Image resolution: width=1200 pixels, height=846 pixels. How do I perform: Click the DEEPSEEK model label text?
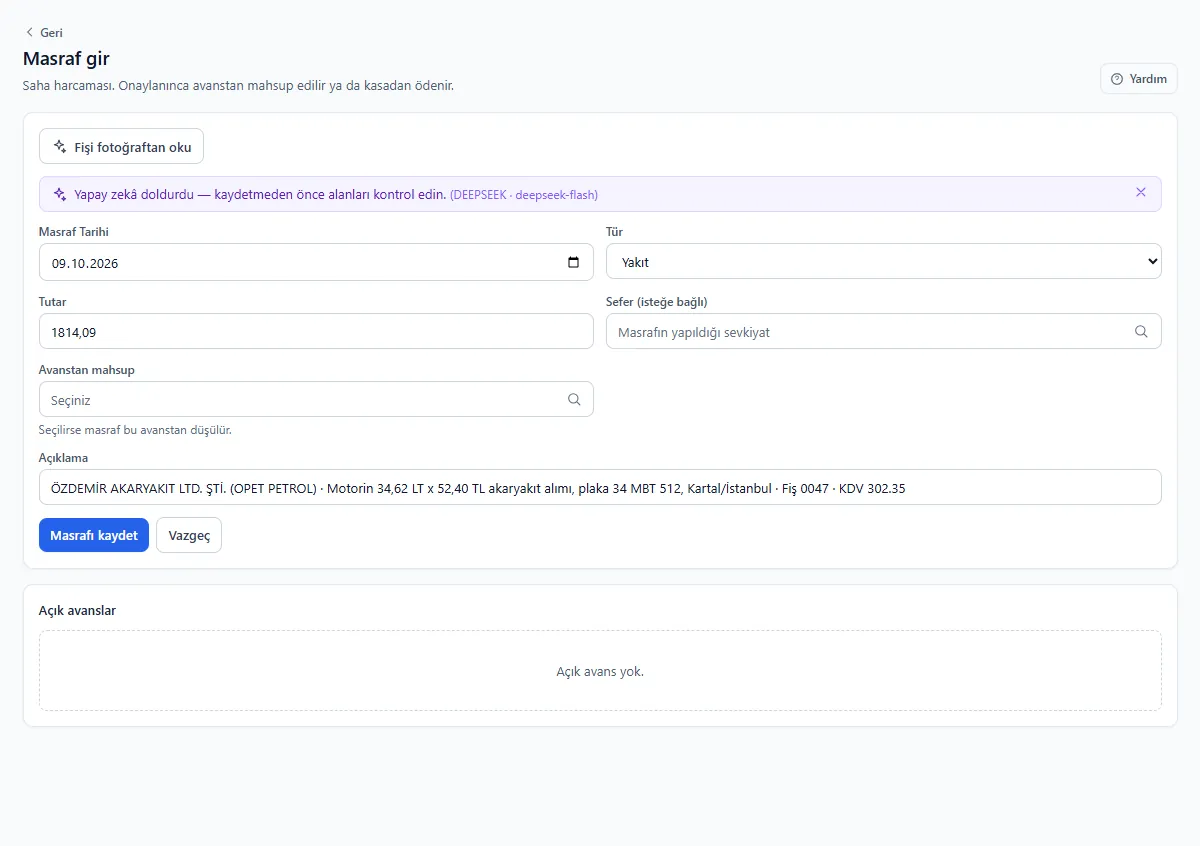coord(524,195)
